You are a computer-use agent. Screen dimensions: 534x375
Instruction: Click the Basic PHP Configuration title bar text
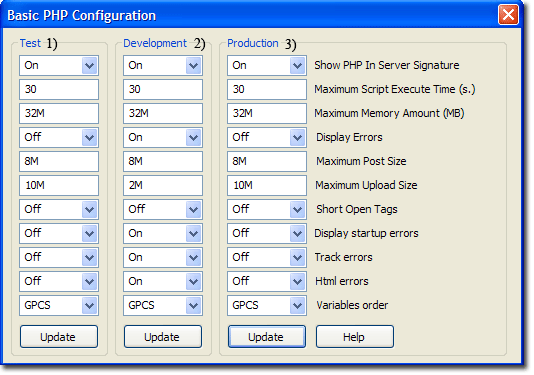(81, 16)
